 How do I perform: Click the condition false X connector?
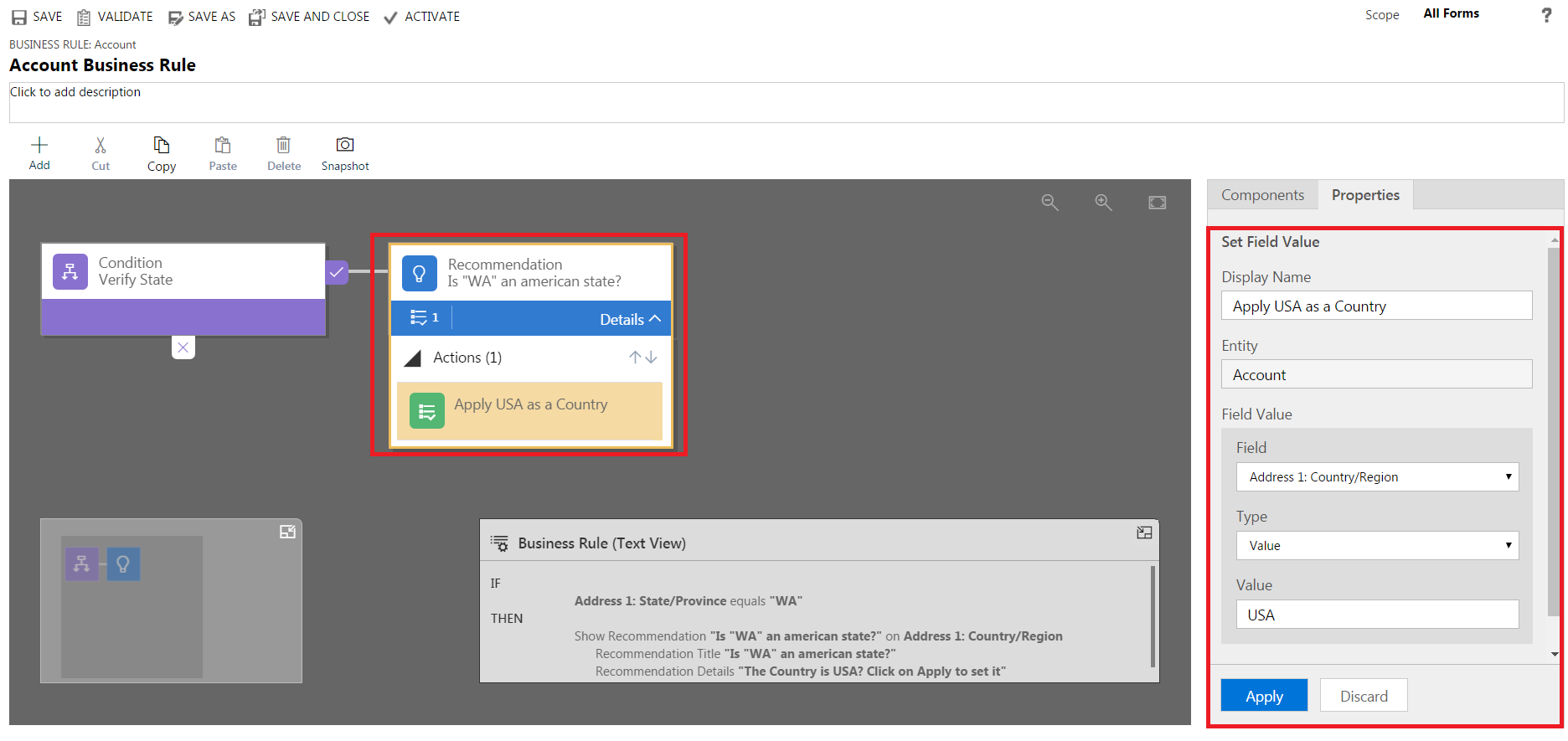[x=183, y=347]
